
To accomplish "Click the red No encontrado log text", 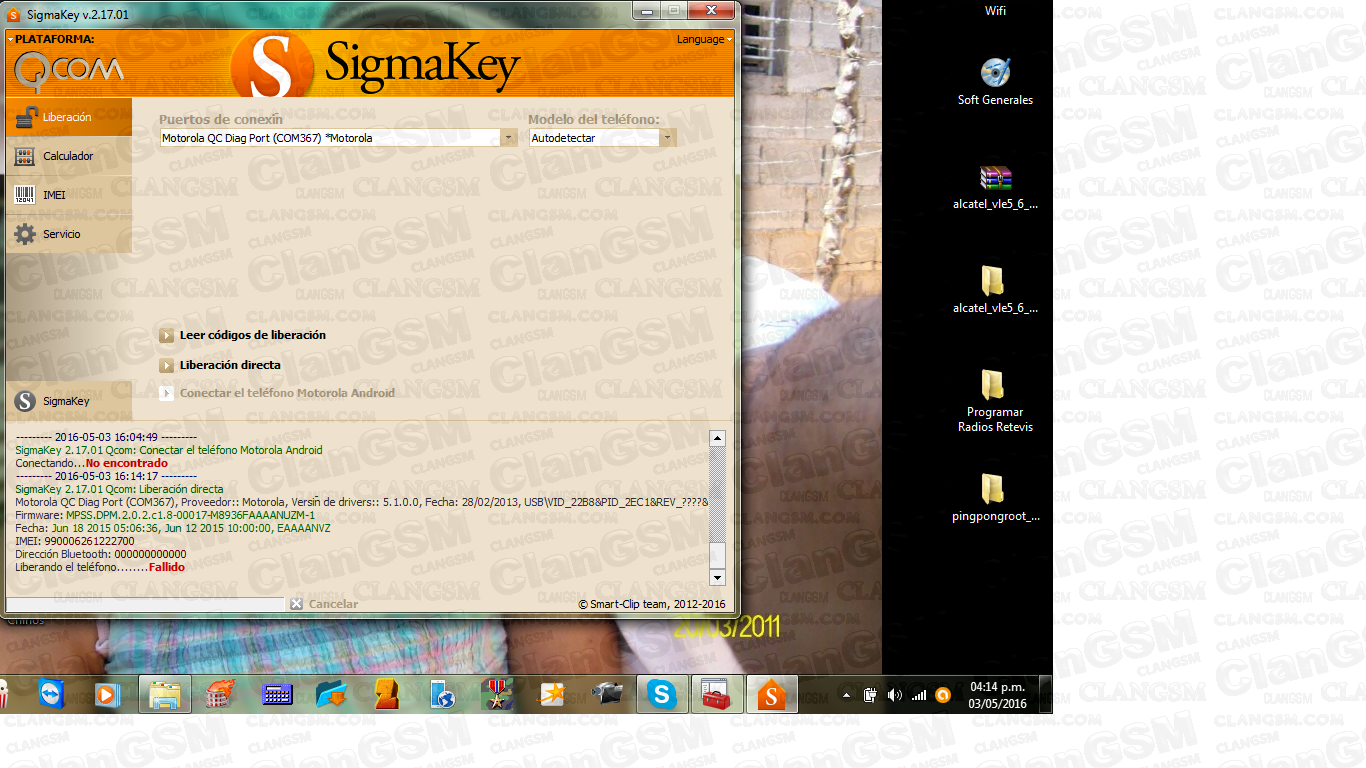I will click(127, 463).
